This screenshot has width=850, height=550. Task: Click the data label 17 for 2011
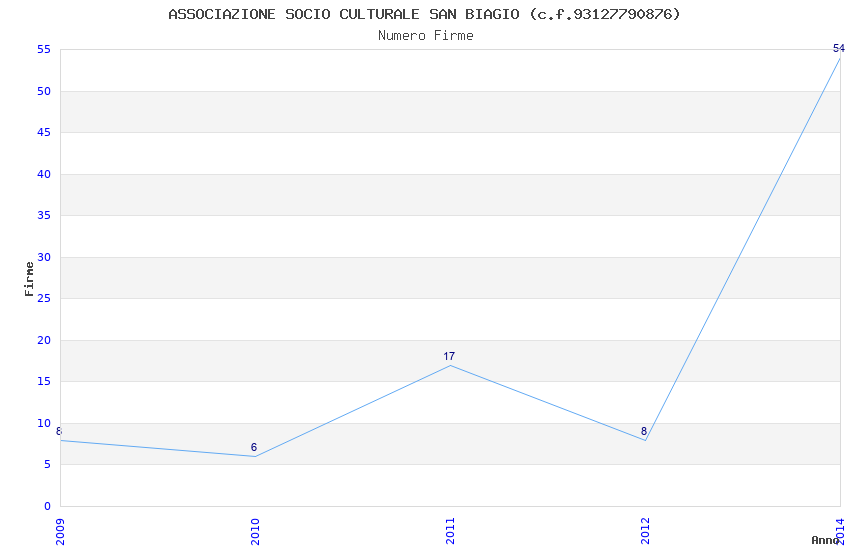pos(449,356)
